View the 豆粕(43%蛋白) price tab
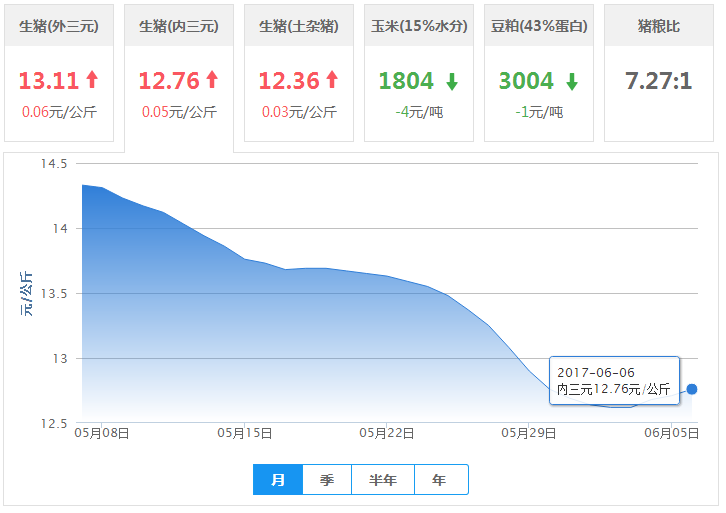This screenshot has width=726, height=513. coord(539,26)
